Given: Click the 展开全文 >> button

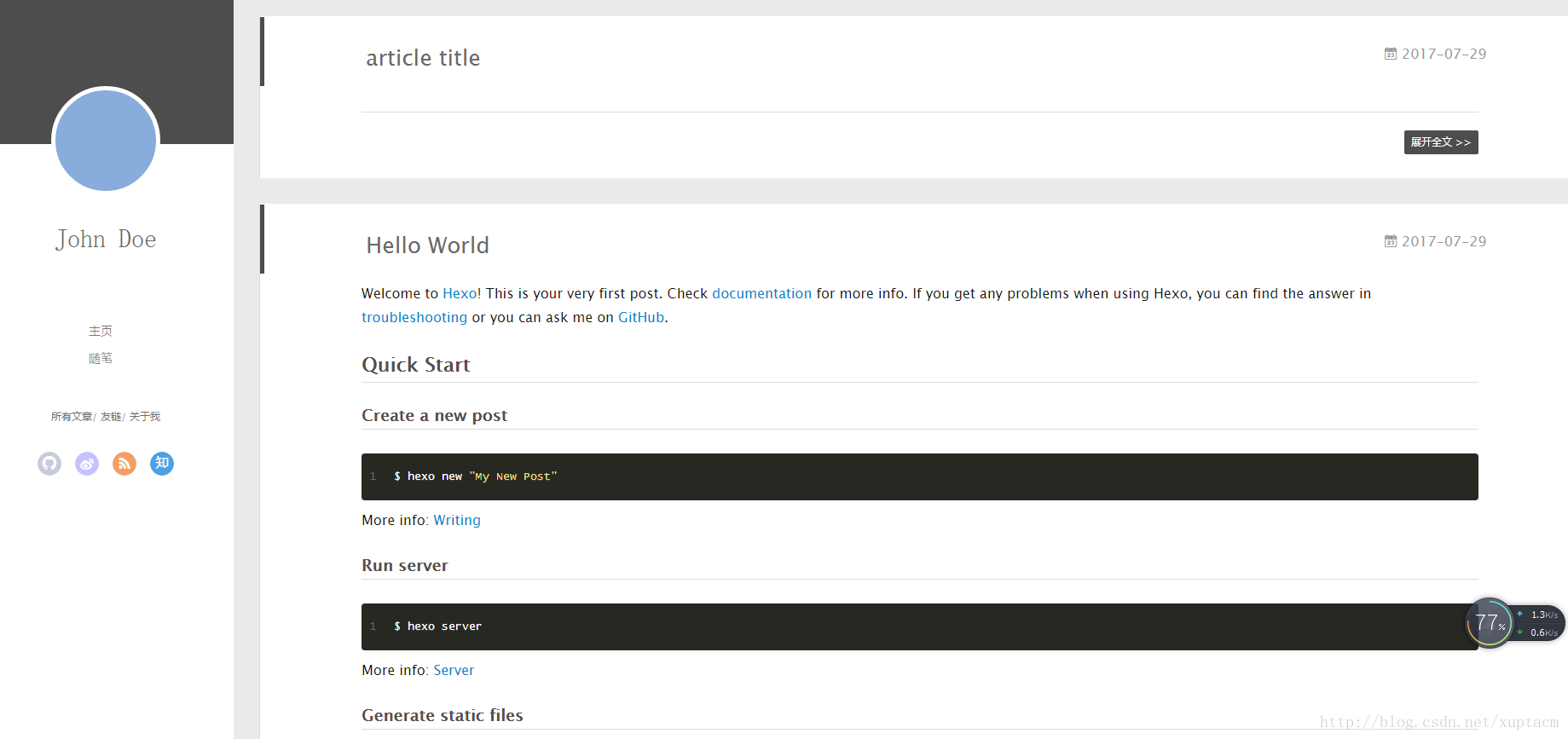Looking at the screenshot, I should pyautogui.click(x=1441, y=142).
